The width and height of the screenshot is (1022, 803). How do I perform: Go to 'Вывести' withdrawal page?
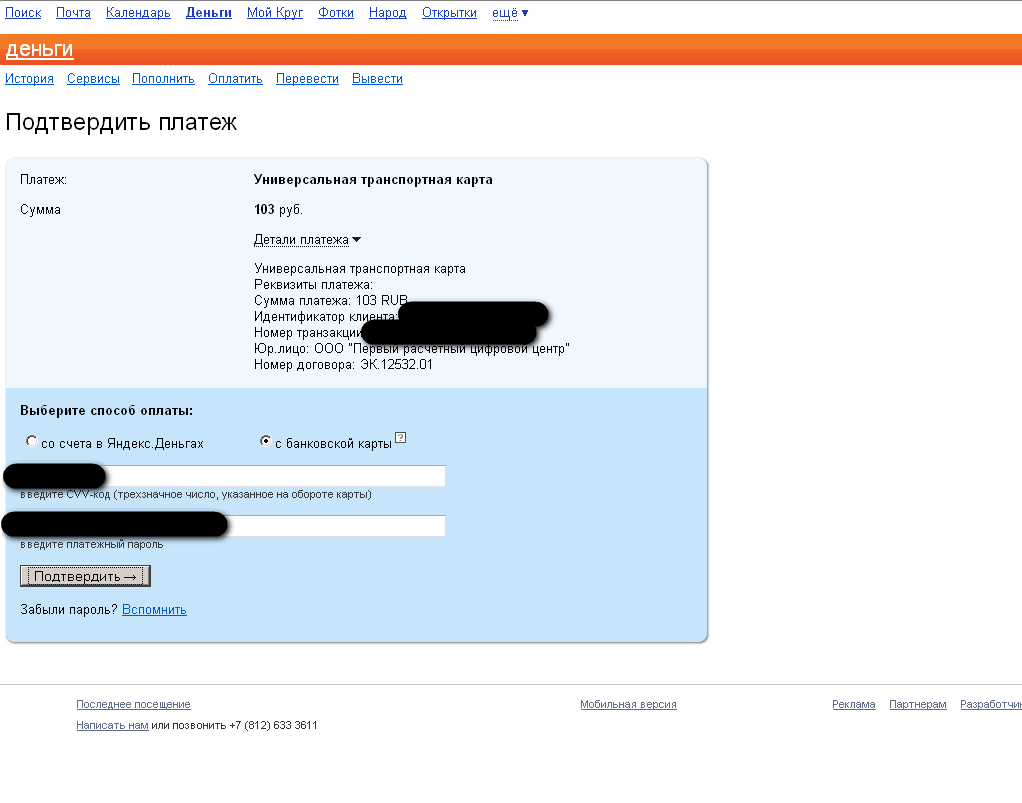377,79
